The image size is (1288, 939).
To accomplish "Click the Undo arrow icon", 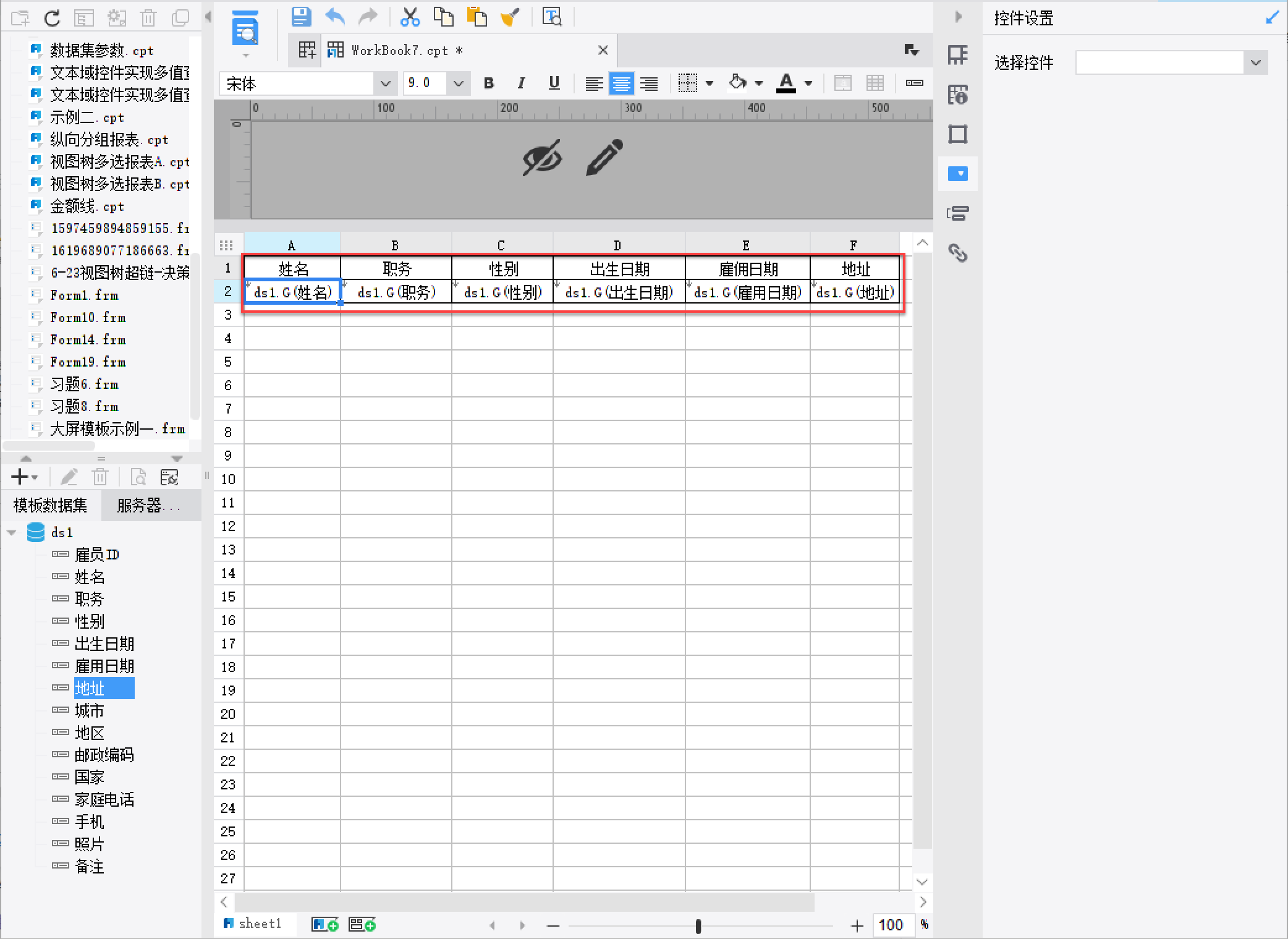I will (335, 17).
